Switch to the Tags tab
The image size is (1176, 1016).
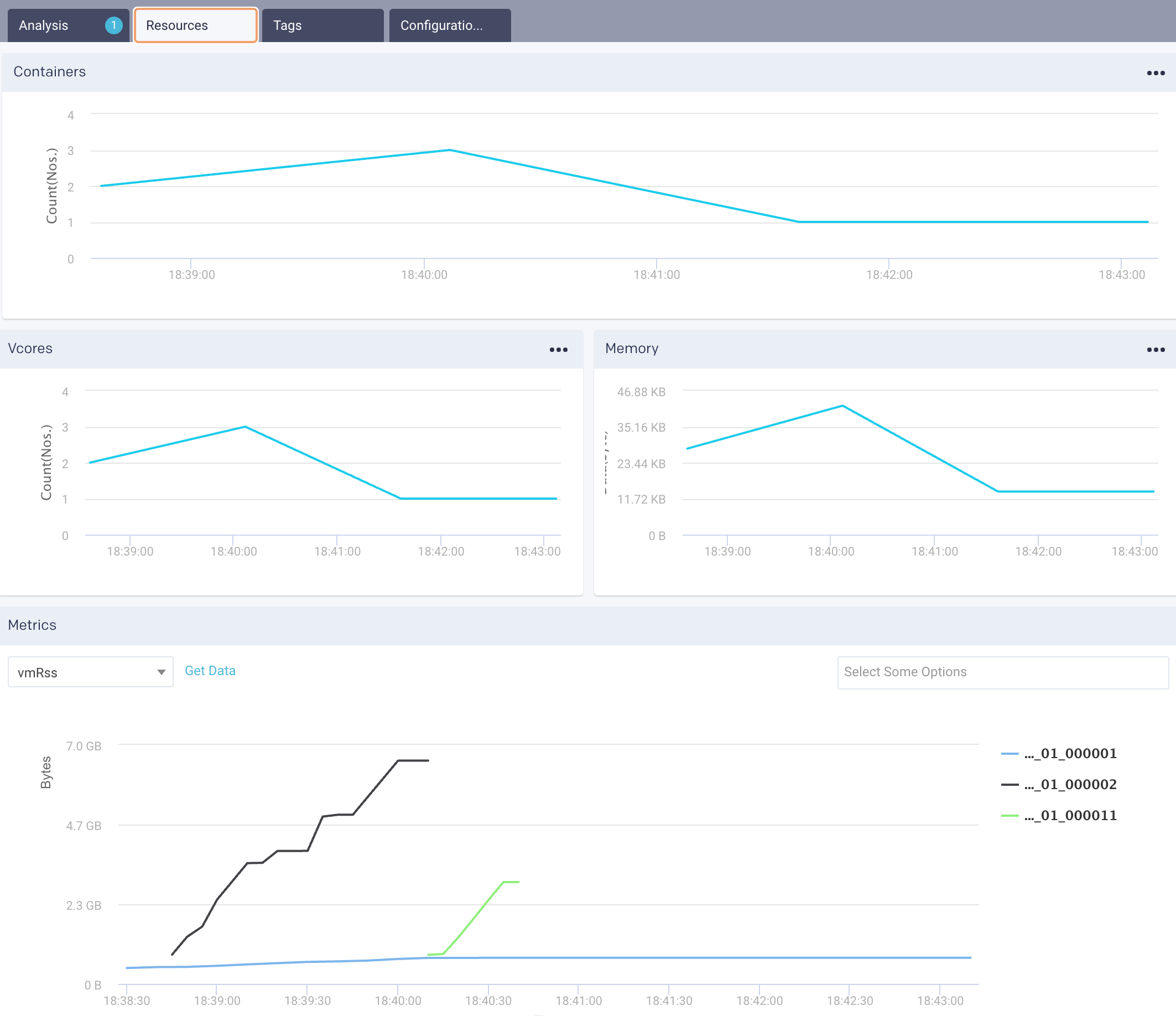(322, 25)
